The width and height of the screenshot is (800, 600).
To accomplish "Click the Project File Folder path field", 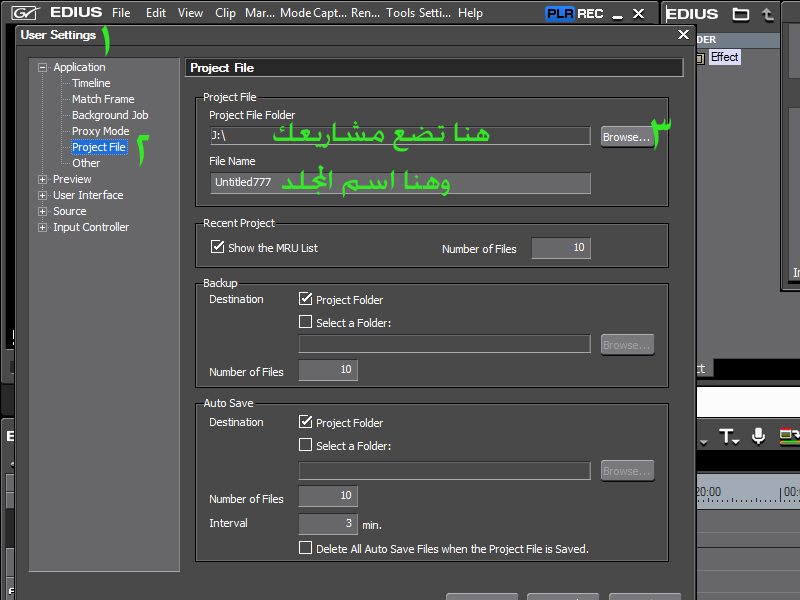I will pos(401,136).
